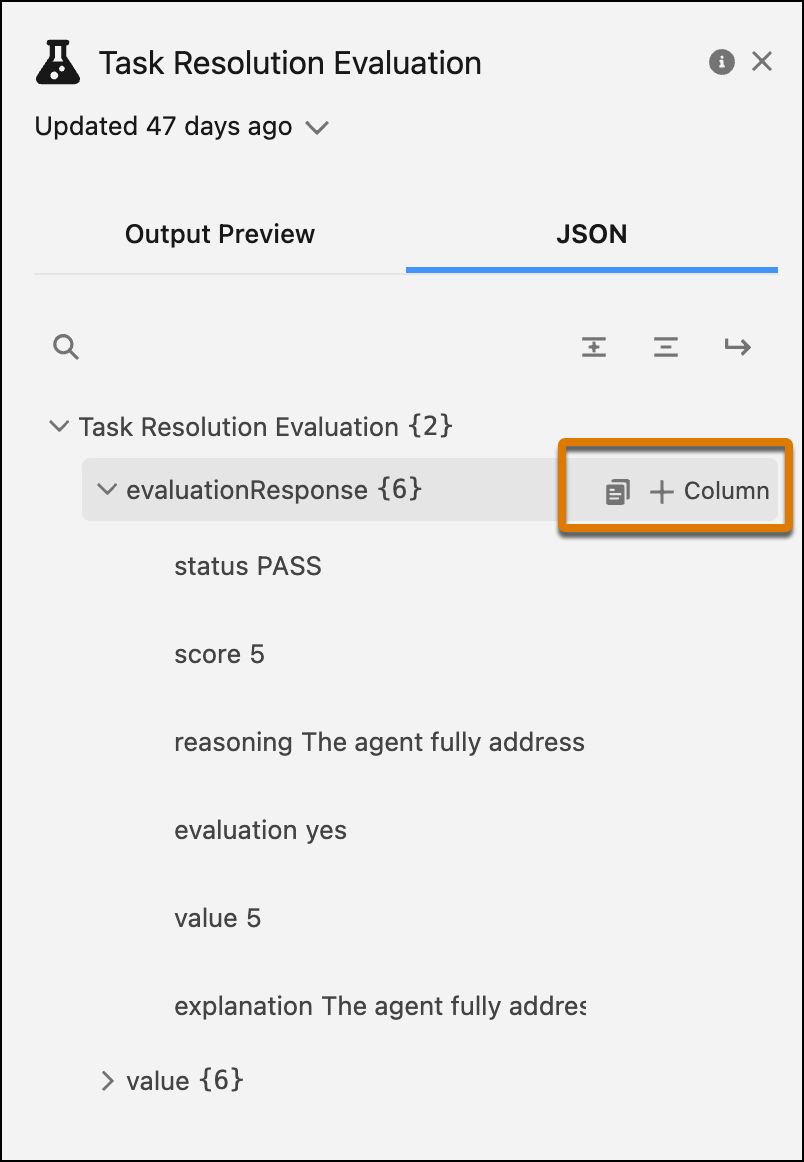Select the JSON tab

click(x=591, y=234)
